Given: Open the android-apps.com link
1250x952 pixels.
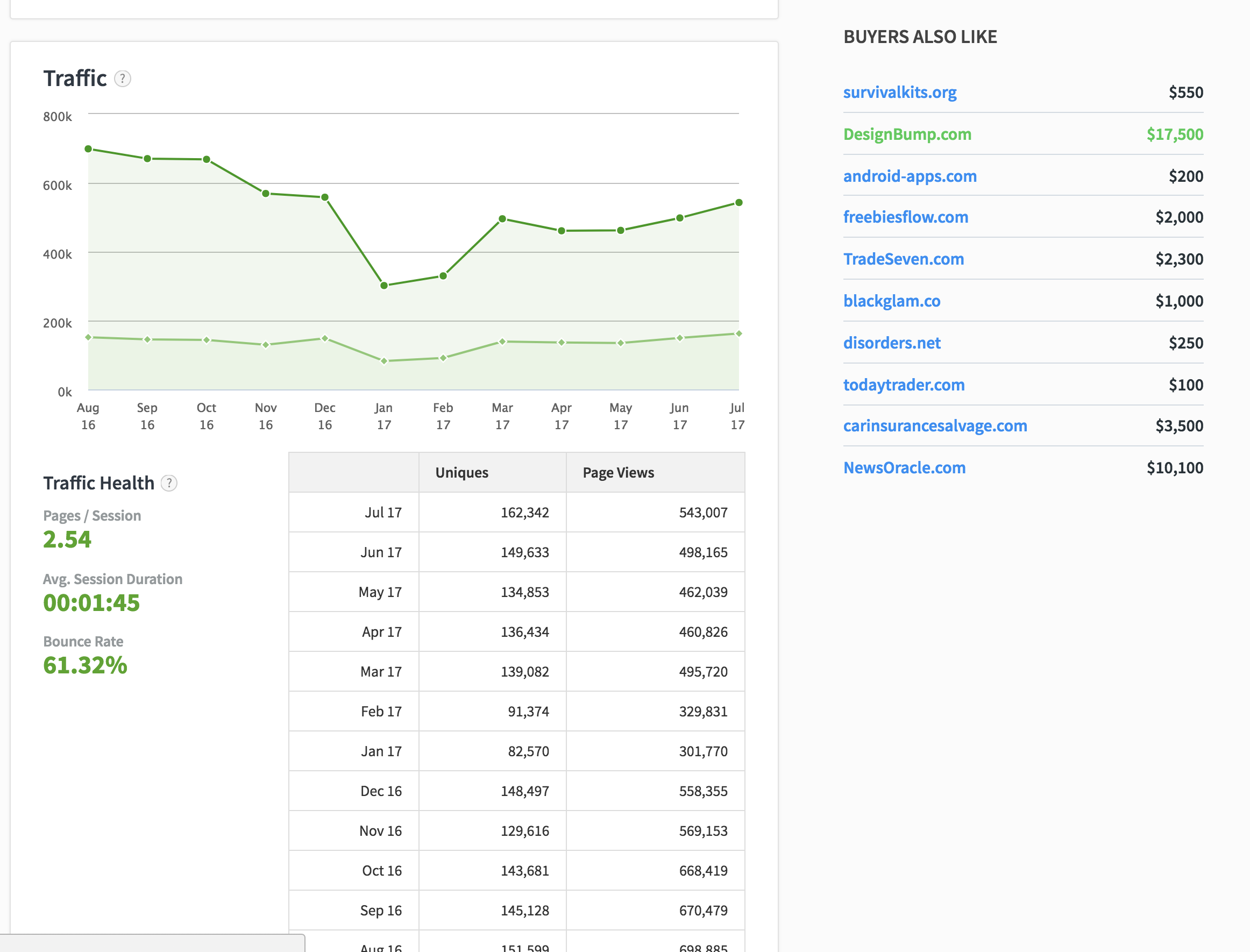Looking at the screenshot, I should [910, 176].
